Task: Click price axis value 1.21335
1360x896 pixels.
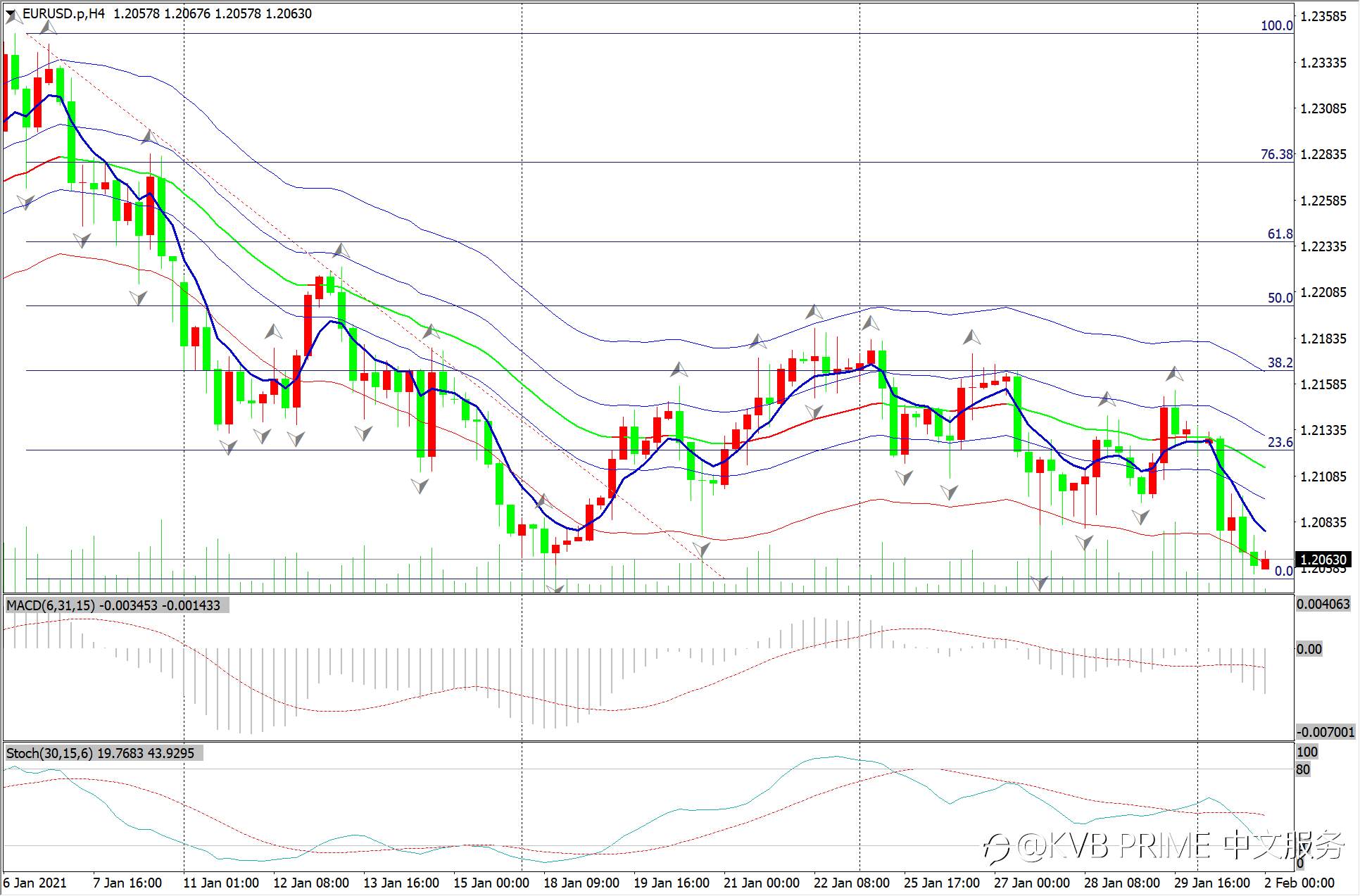Action: click(x=1323, y=430)
